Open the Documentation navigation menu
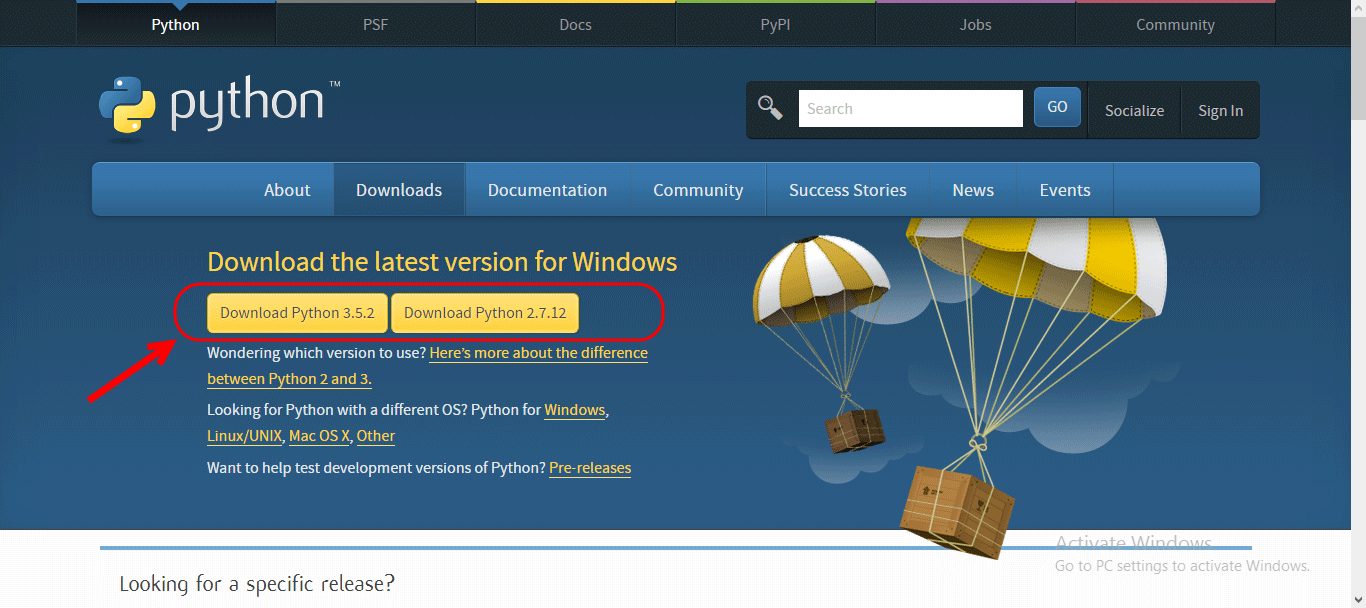Viewport: 1366px width, 608px height. click(x=547, y=190)
